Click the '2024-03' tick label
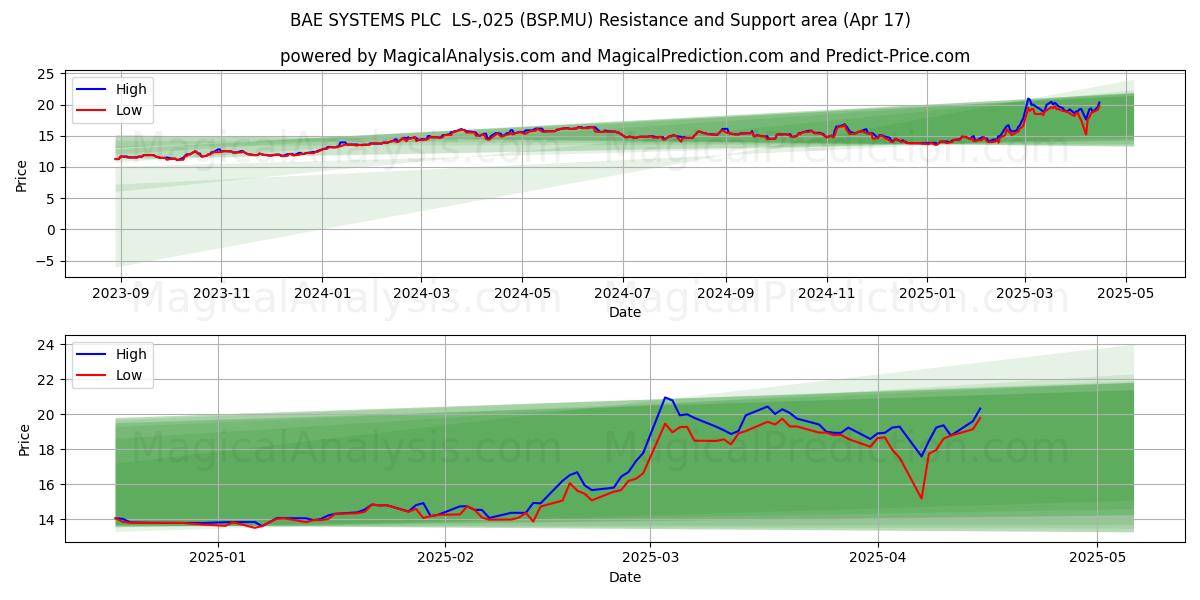This screenshot has width=1200, height=600. (x=420, y=294)
